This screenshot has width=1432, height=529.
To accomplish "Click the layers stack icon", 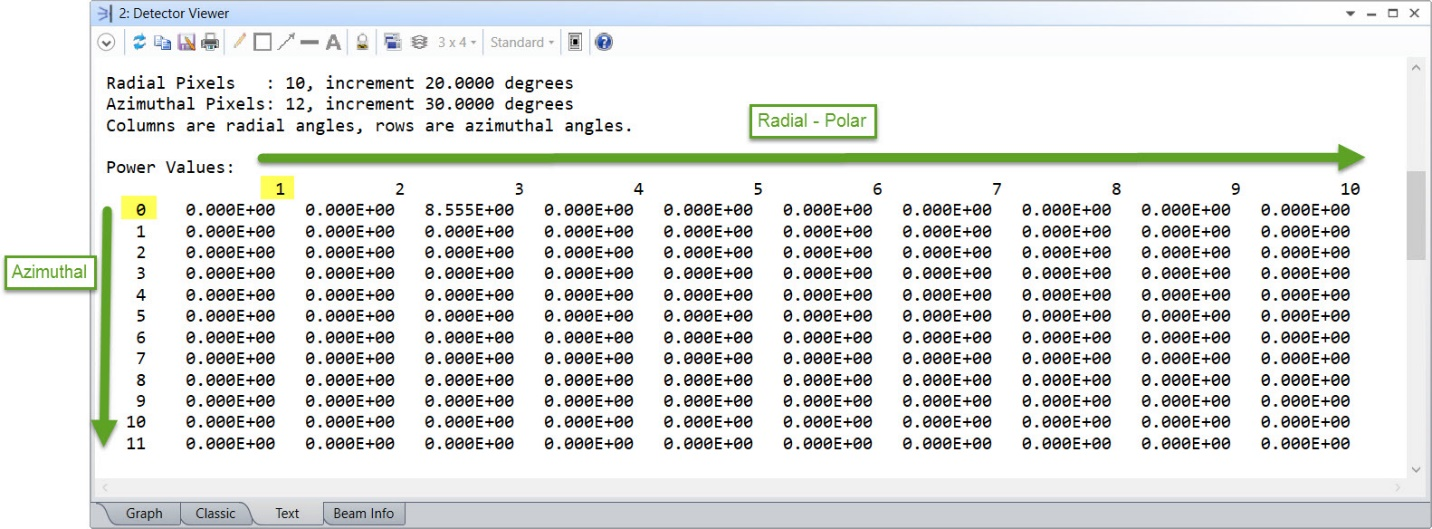I will pyautogui.click(x=418, y=42).
